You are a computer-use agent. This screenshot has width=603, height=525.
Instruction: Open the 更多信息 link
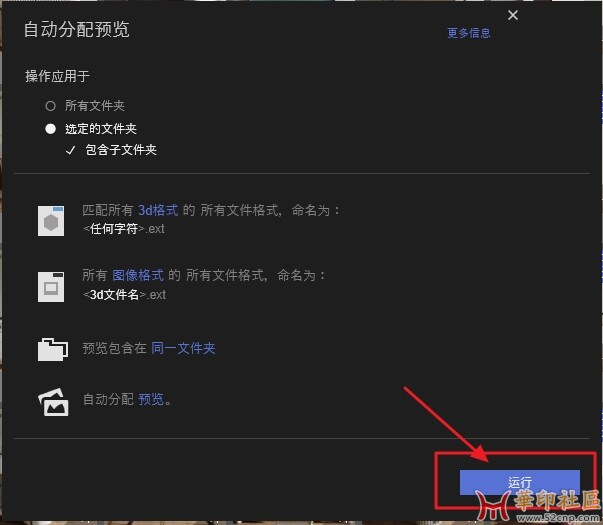pos(469,33)
